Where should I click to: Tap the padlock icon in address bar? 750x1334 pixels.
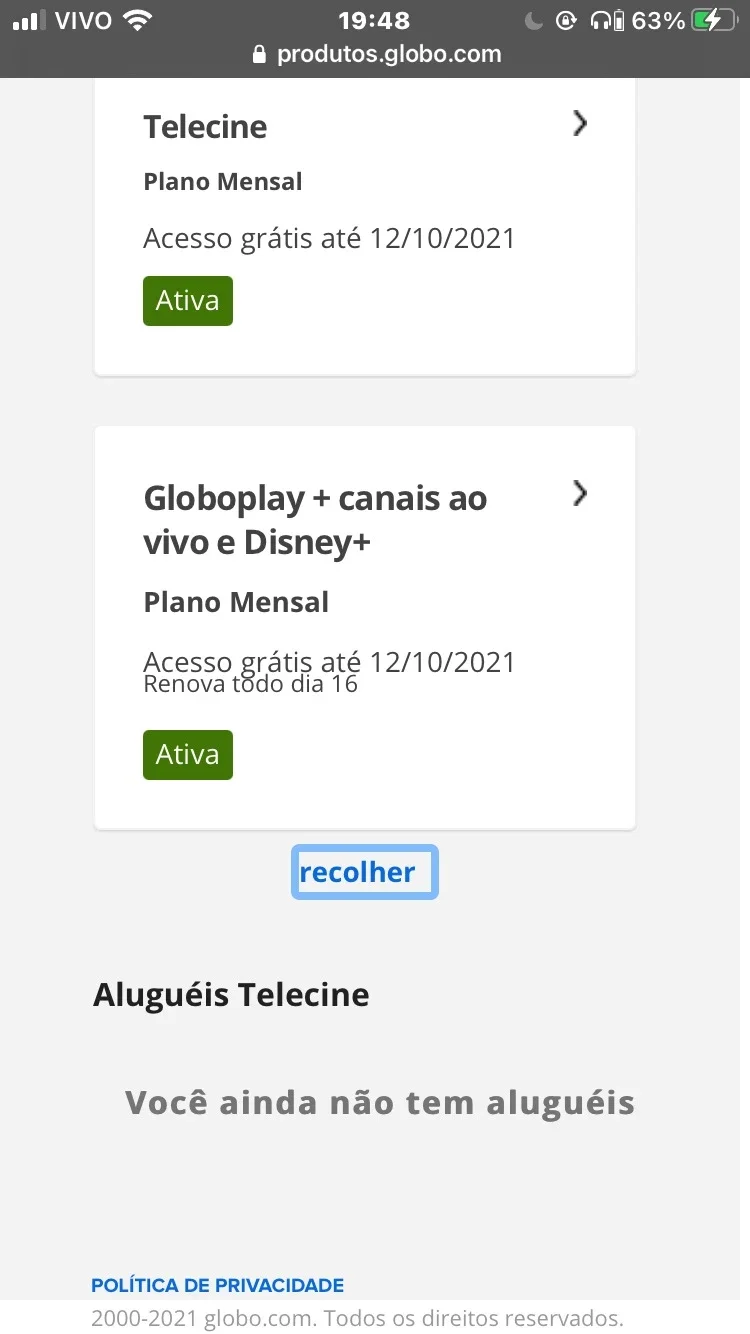click(261, 54)
